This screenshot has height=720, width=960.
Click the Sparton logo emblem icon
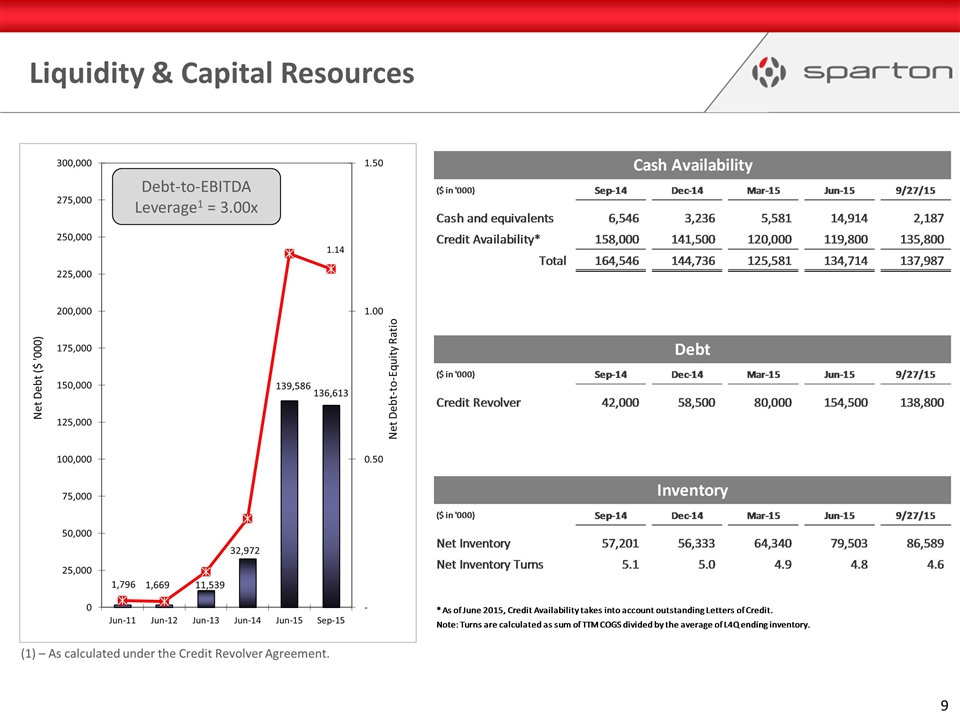[766, 72]
